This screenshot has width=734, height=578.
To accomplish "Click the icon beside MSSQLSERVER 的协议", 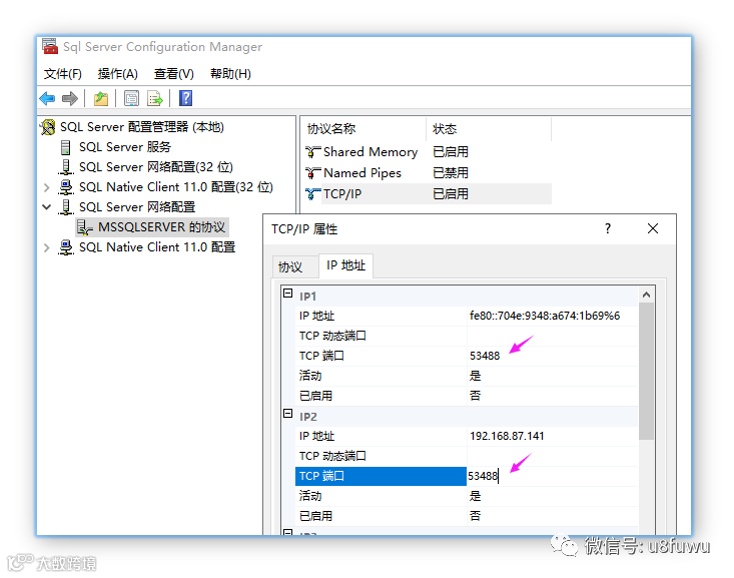I will pos(84,227).
